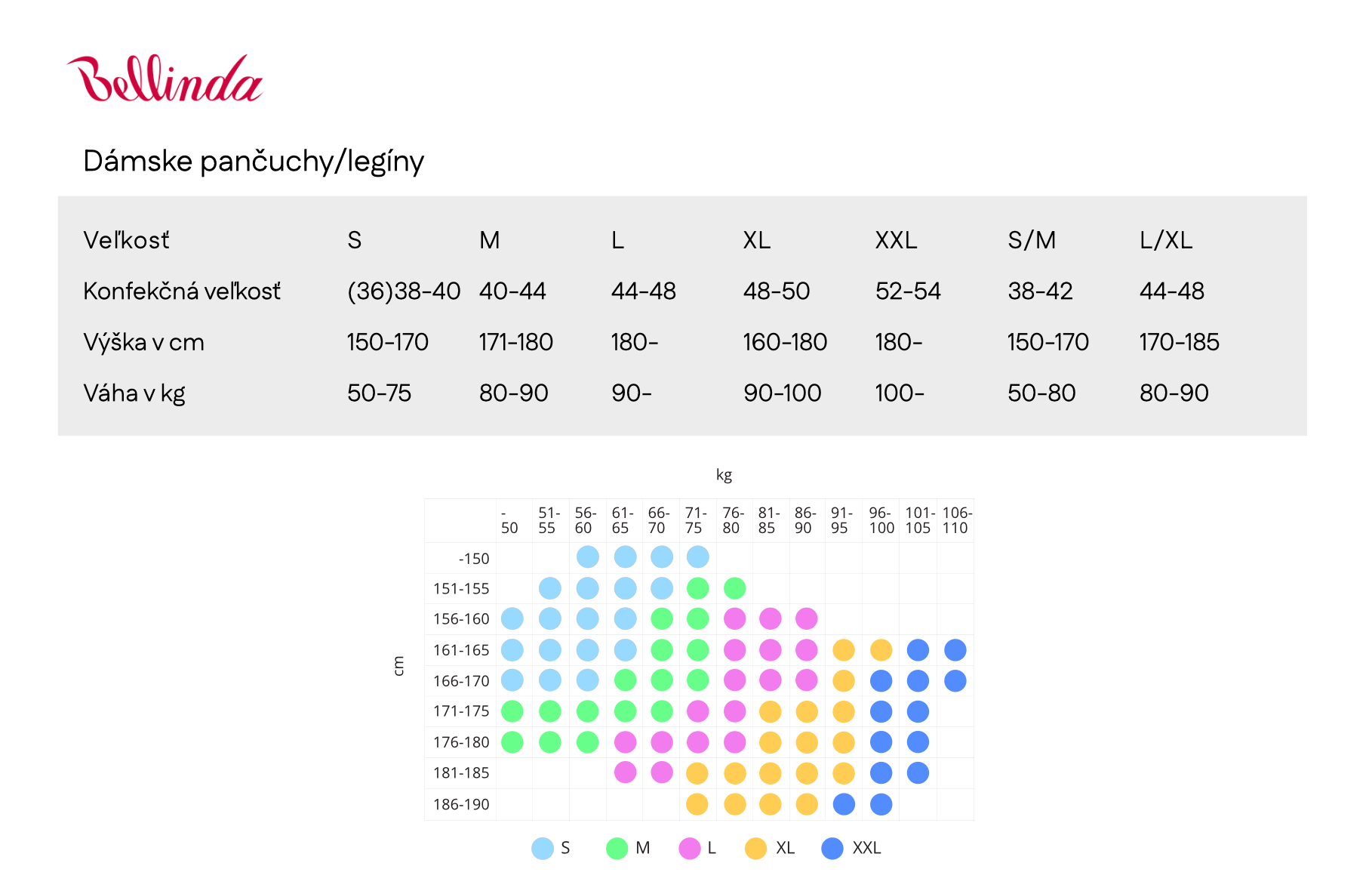
Task: Click the '106-110' kg column header in chart
Action: tap(956, 520)
